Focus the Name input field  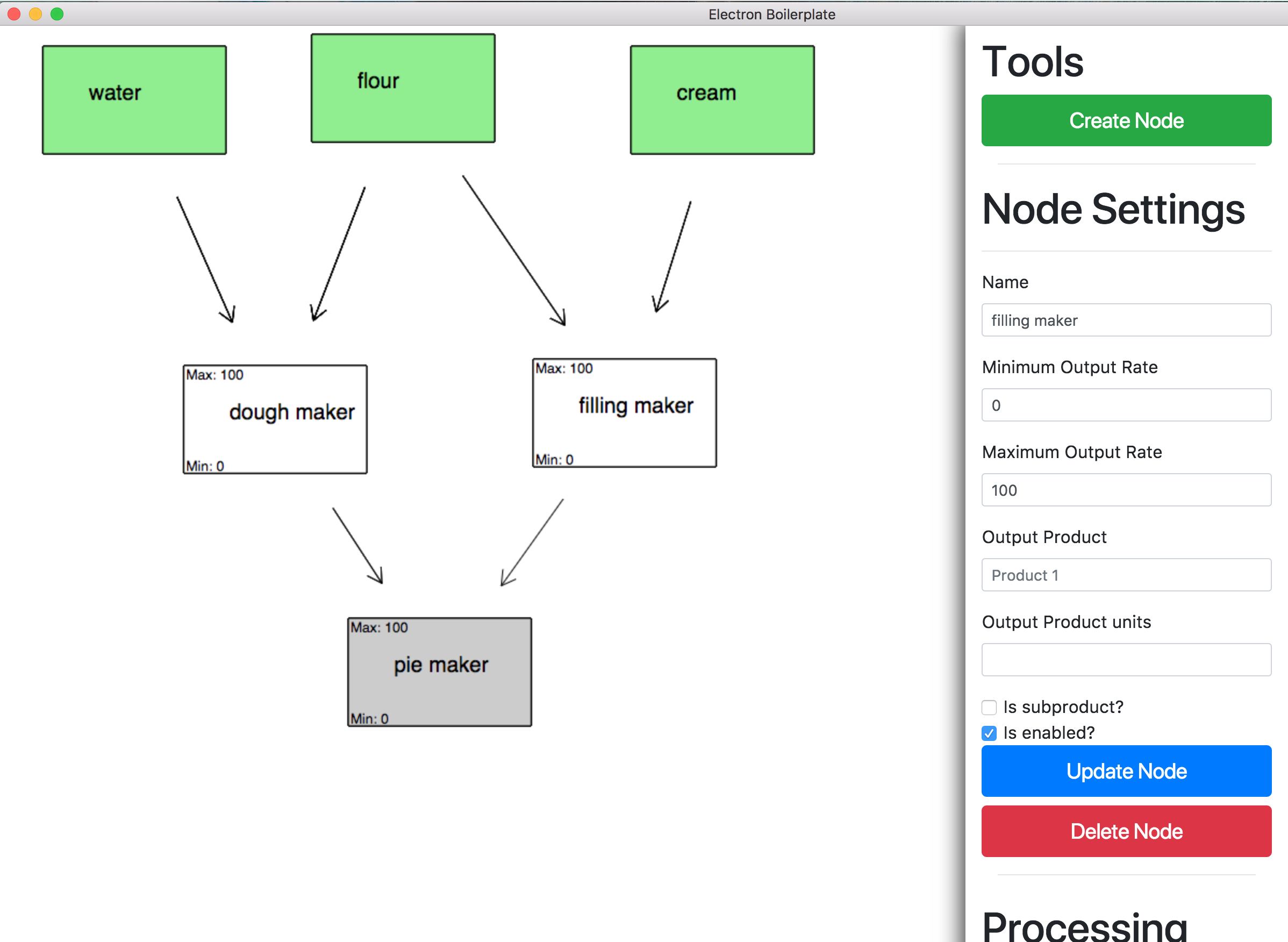click(1126, 320)
